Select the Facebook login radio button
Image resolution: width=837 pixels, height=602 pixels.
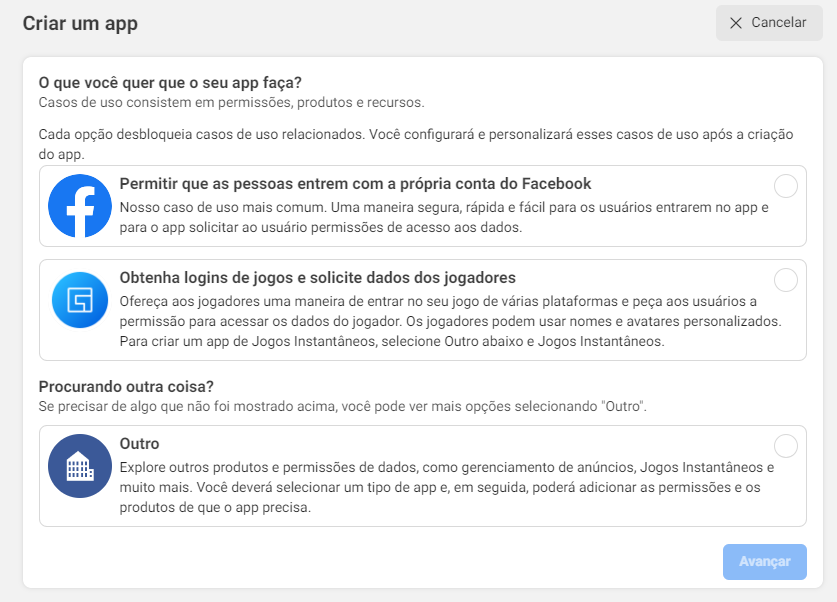click(785, 185)
